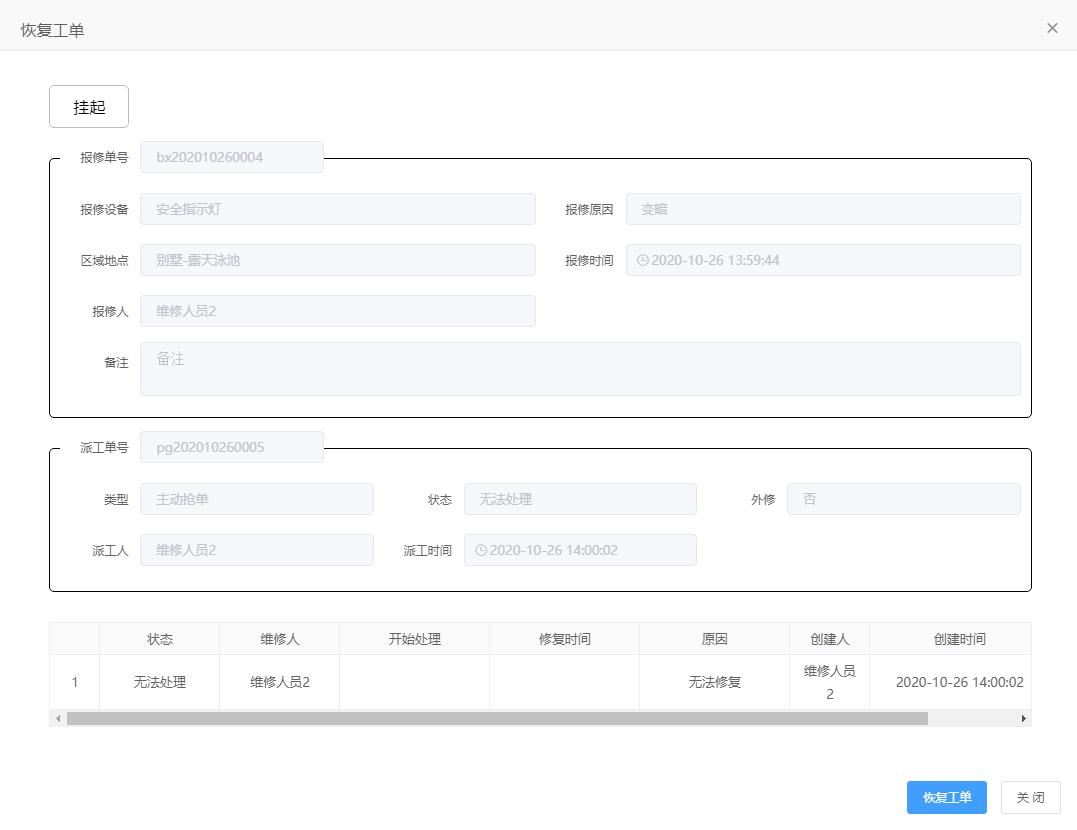The image size is (1077, 830).
Task: Click the horizontal scrollbar left arrow
Action: click(58, 718)
